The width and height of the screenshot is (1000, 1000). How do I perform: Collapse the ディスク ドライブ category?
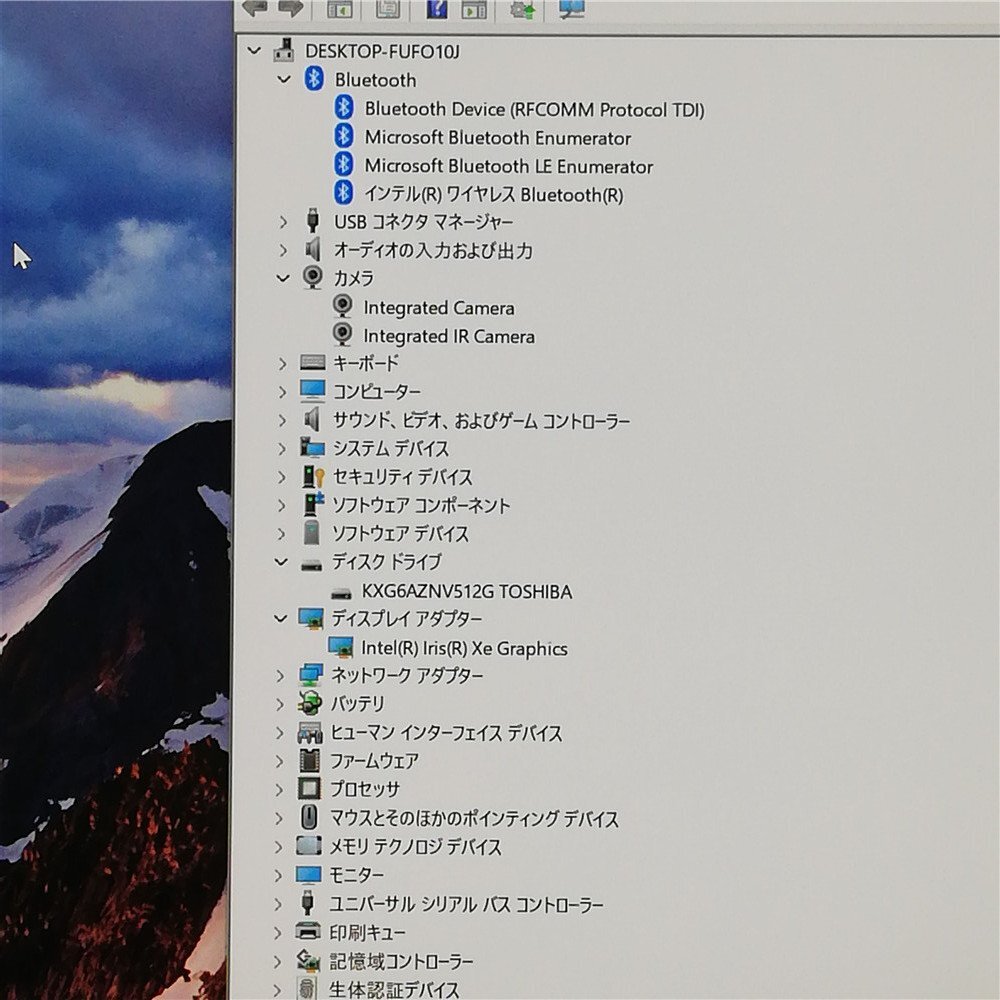coord(281,561)
